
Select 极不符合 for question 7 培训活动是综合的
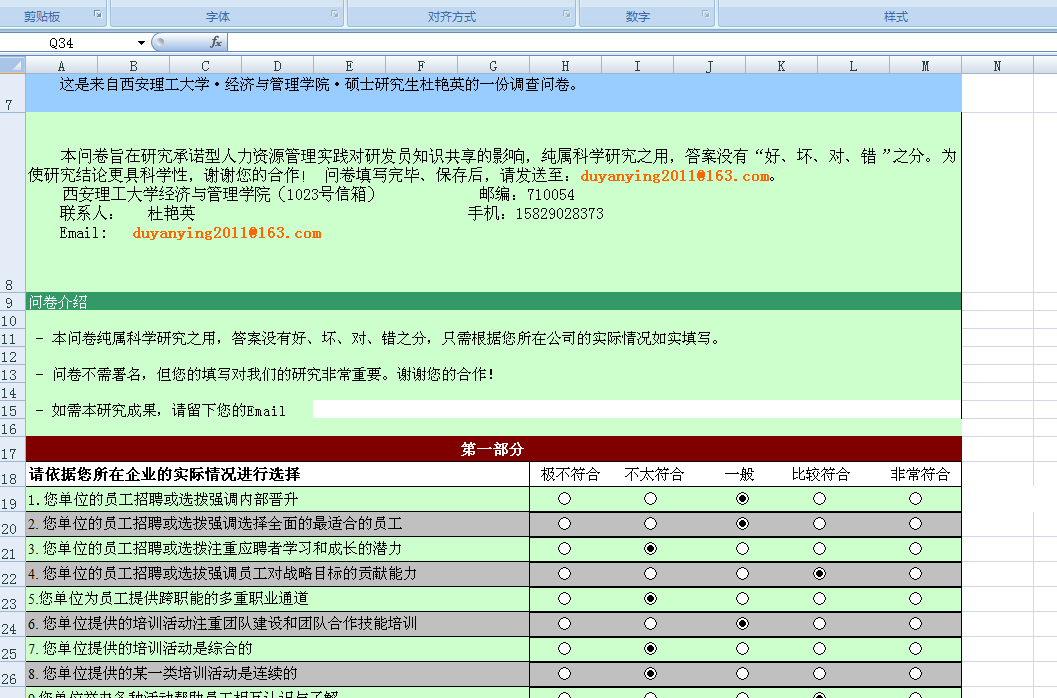pos(564,649)
